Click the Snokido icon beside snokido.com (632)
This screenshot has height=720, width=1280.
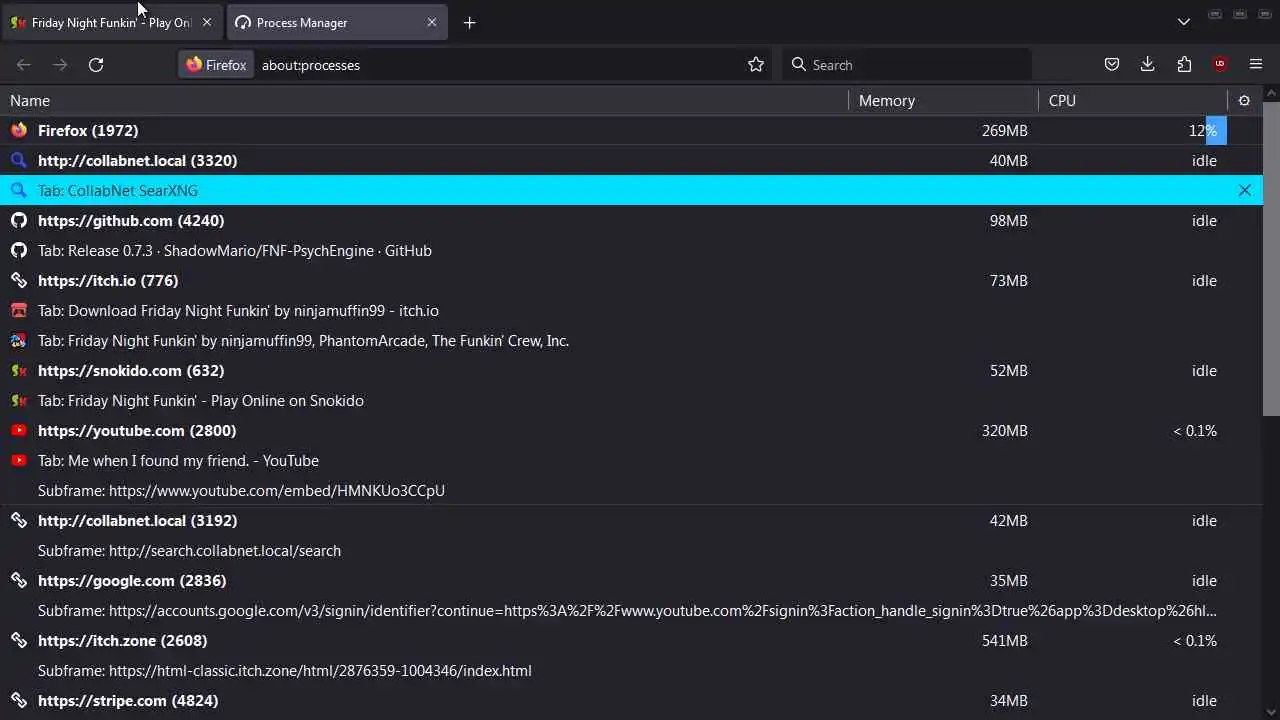pyautogui.click(x=18, y=370)
